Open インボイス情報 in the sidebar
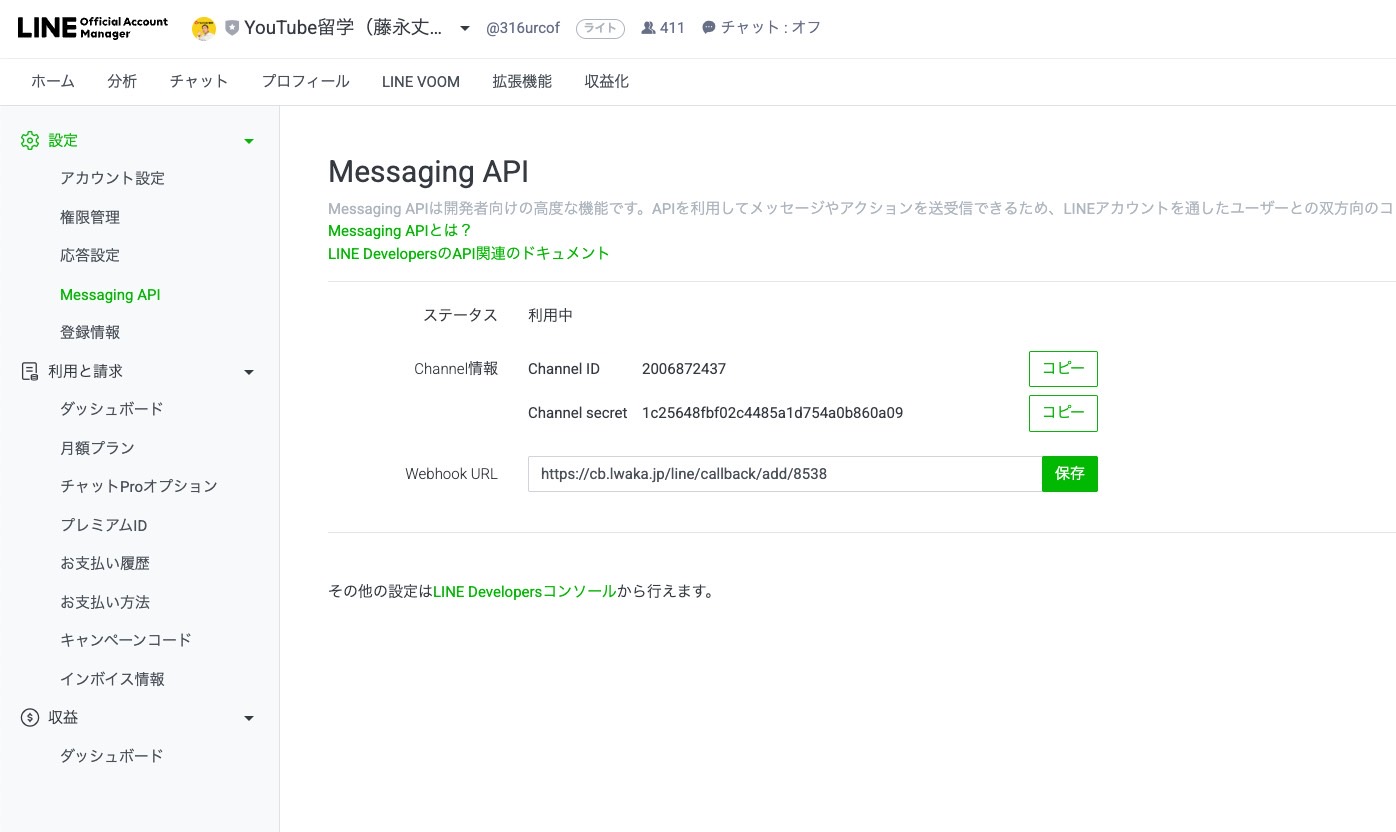The width and height of the screenshot is (1396, 832). click(112, 679)
